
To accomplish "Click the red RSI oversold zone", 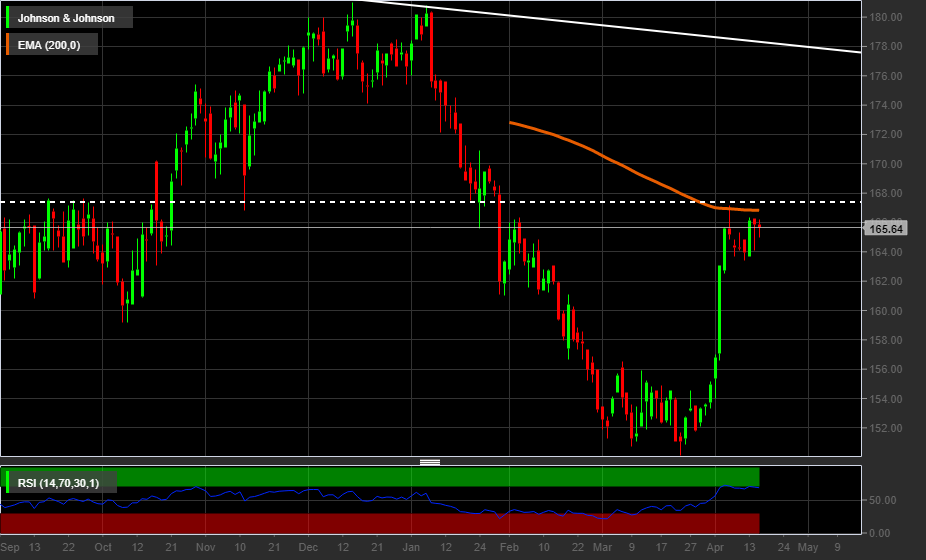I will pyautogui.click(x=300, y=523).
